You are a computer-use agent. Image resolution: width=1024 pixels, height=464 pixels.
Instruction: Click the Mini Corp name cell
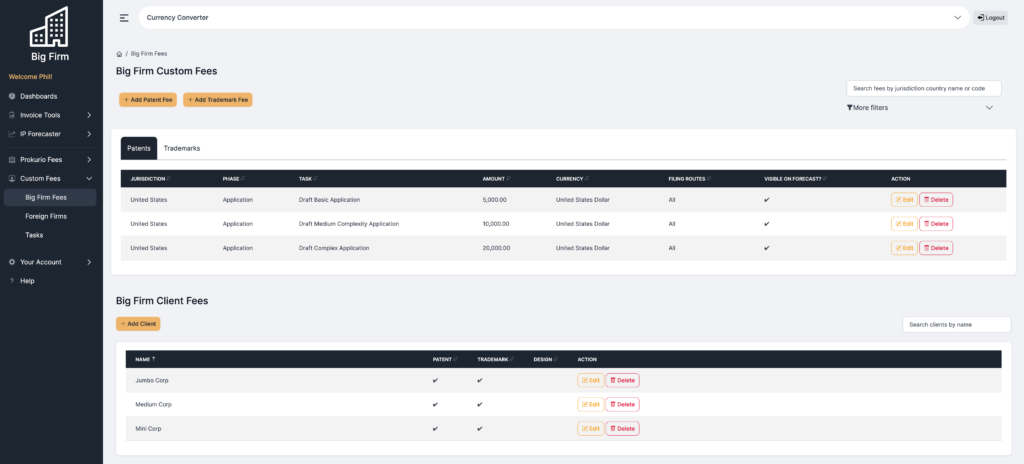[148, 429]
